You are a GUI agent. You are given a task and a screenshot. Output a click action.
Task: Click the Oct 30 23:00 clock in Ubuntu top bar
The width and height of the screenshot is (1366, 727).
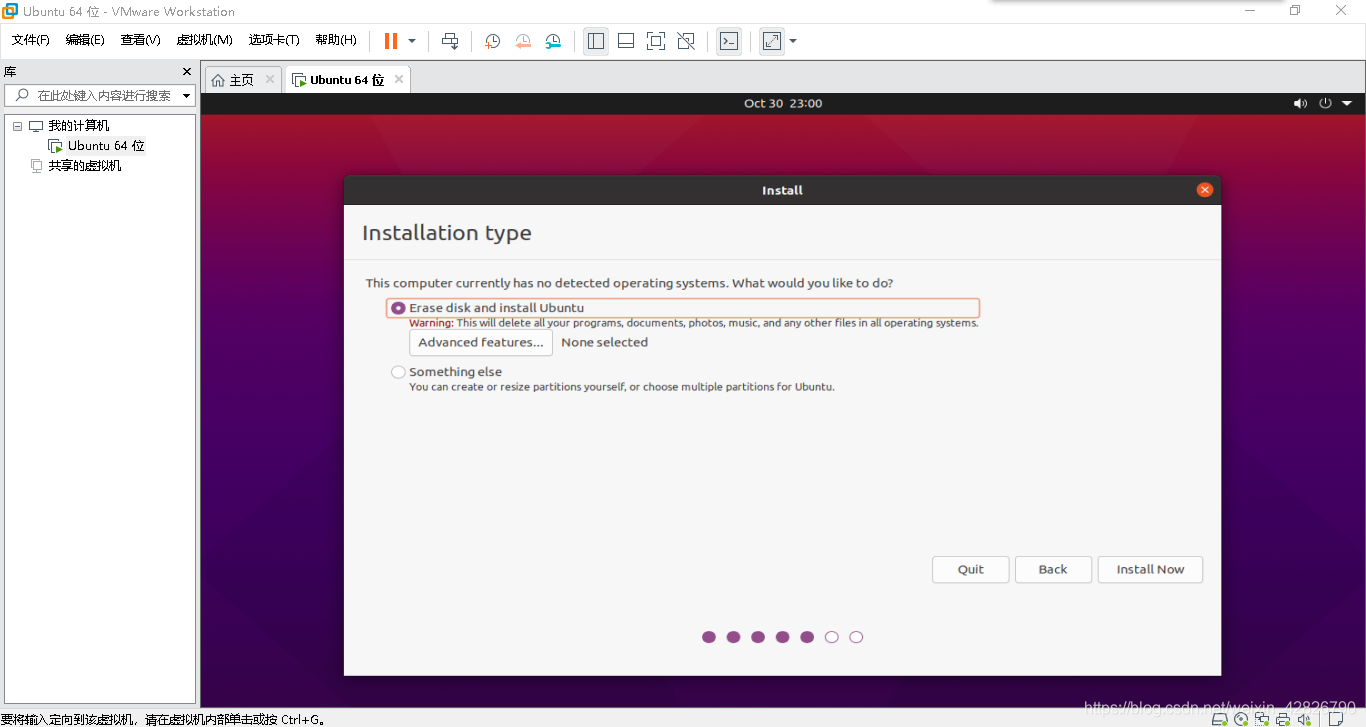783,104
